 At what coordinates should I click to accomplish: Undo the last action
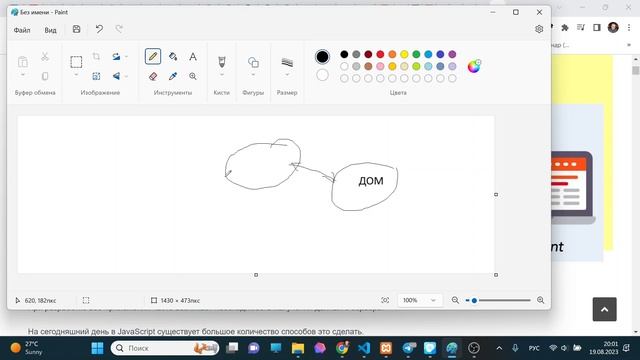99,29
